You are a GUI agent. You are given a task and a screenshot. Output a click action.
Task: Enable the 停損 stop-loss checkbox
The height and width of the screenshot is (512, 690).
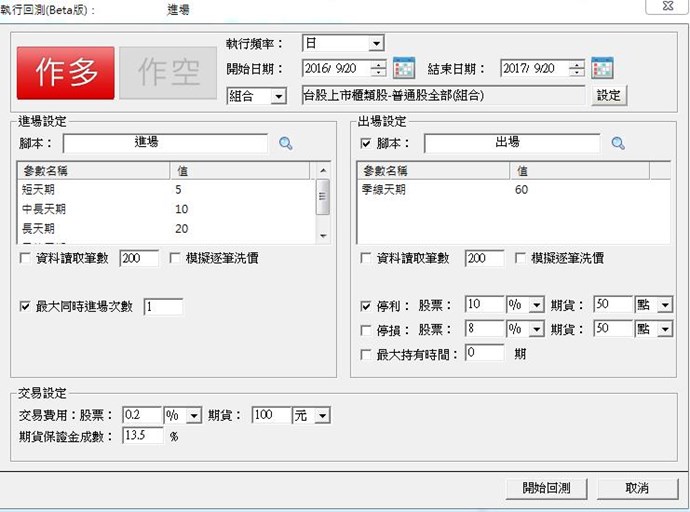[x=366, y=329]
